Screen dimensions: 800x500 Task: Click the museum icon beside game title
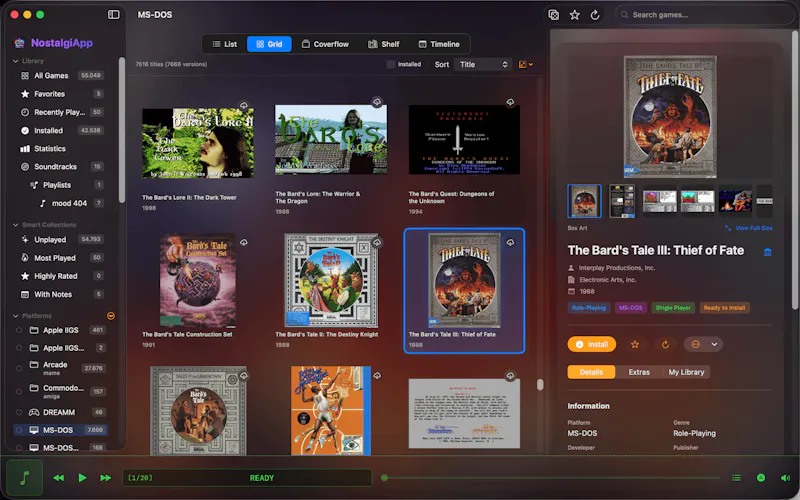click(767, 252)
